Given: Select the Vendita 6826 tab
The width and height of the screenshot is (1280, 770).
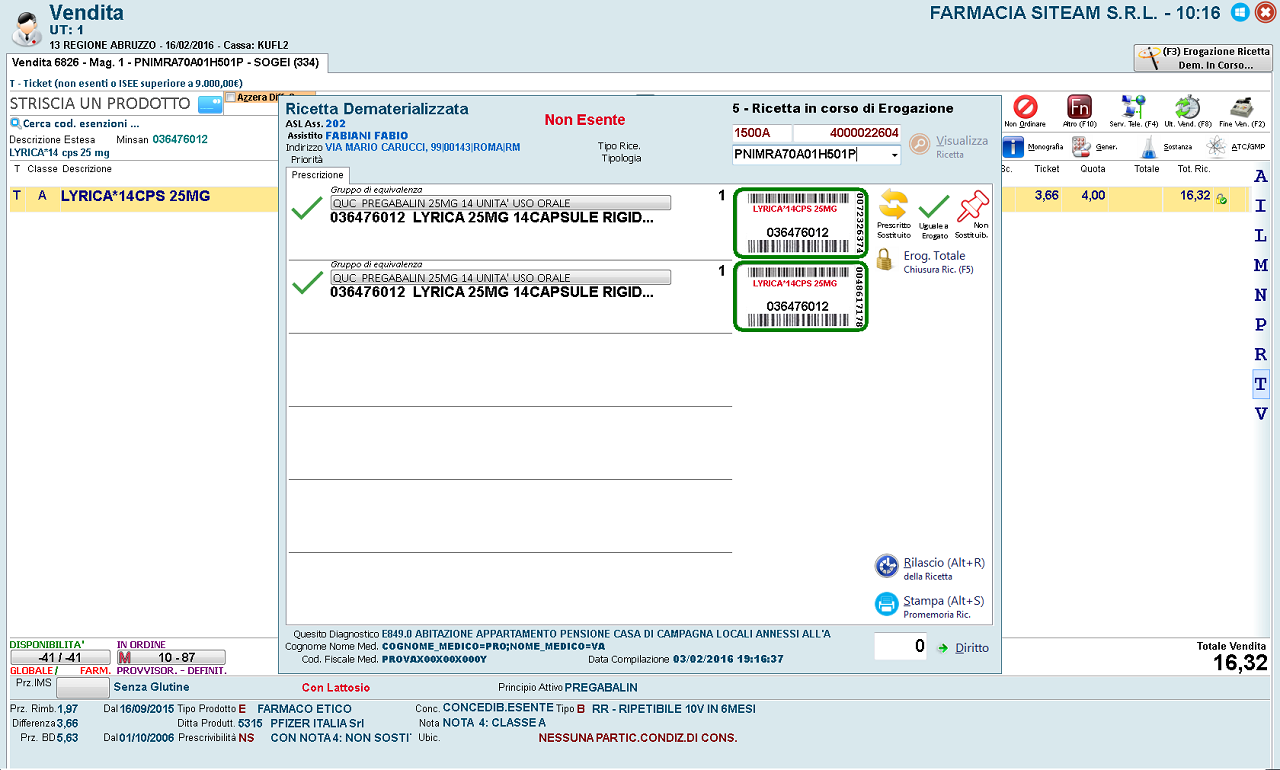Looking at the screenshot, I should point(166,62).
